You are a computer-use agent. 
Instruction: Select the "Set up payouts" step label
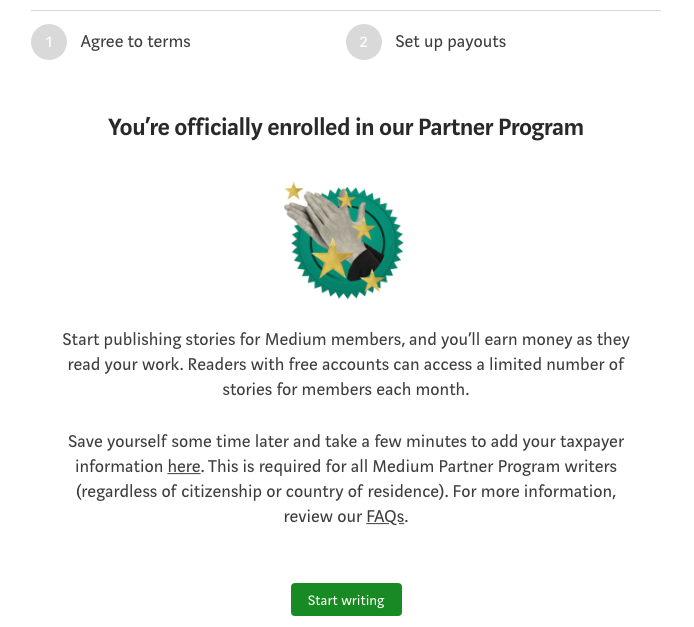point(450,42)
